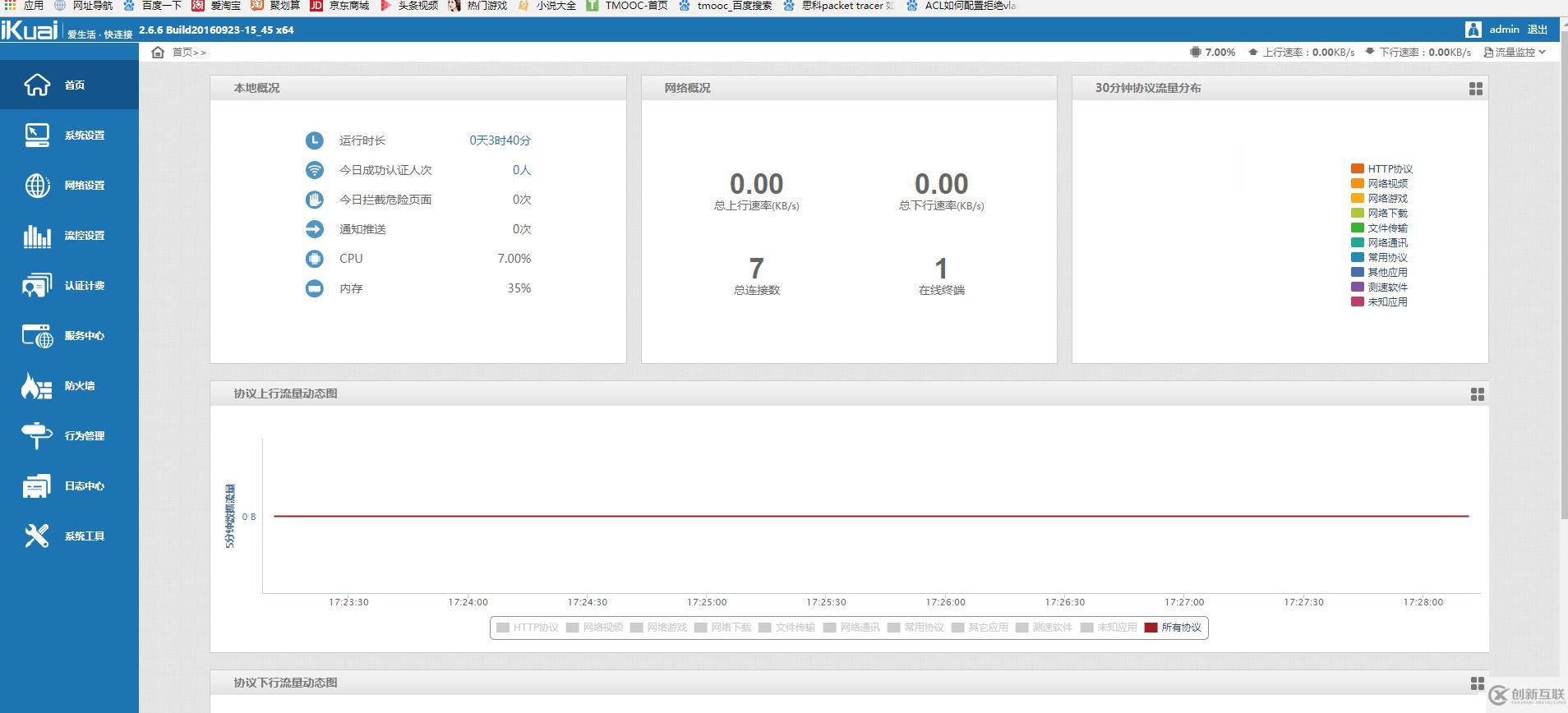Click the CPU chip icon in top status bar
Screen dimensions: 1568x713
coord(1195,52)
